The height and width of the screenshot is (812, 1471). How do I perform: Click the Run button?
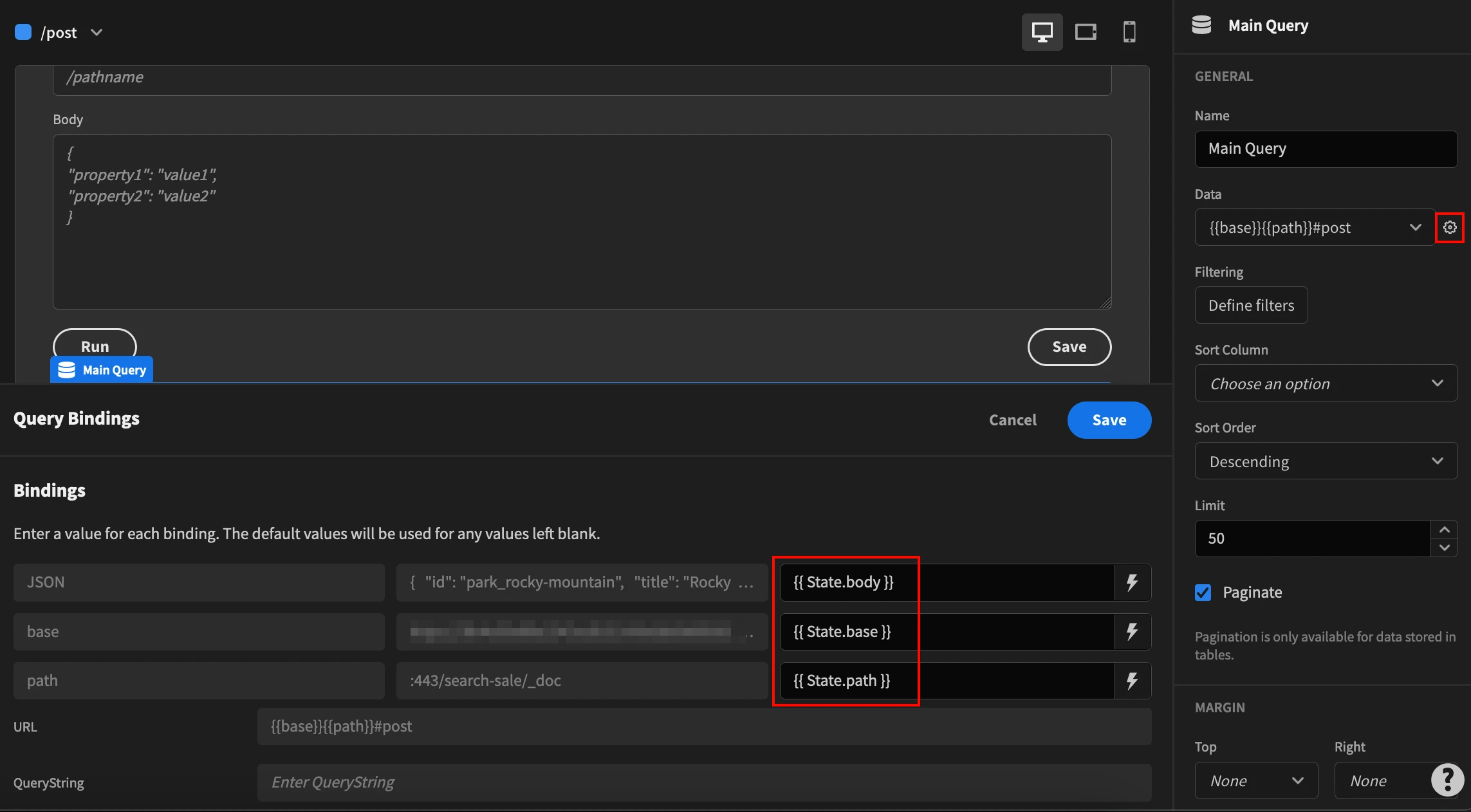tap(95, 347)
